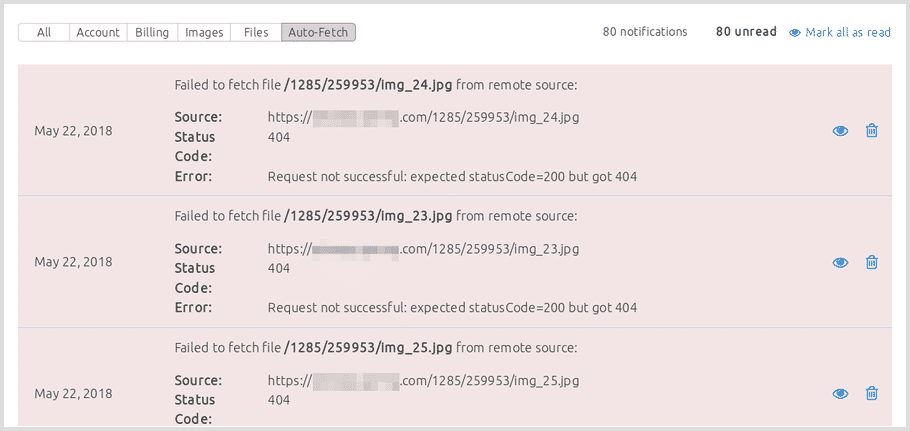This screenshot has height=431, width=910.
Task: Select the Auto-Fetch filter tab
Action: click(x=318, y=32)
